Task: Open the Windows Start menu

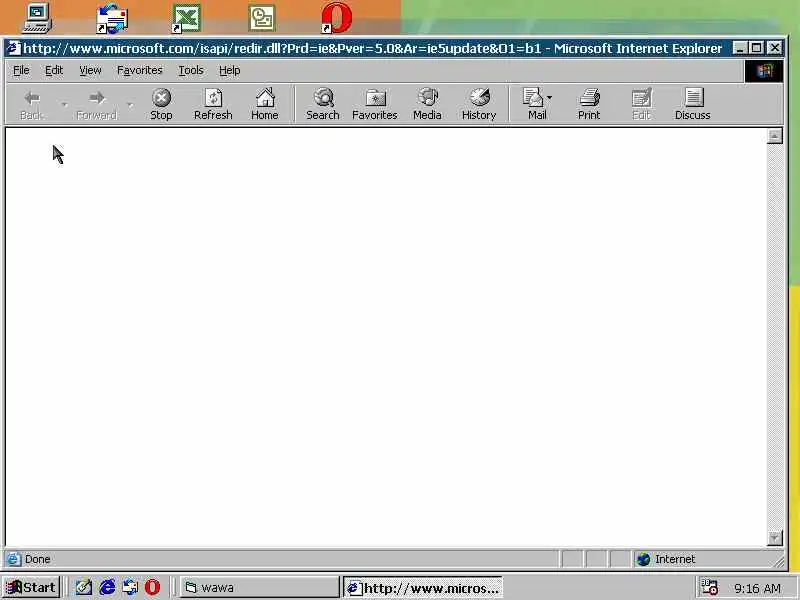Action: 31,587
